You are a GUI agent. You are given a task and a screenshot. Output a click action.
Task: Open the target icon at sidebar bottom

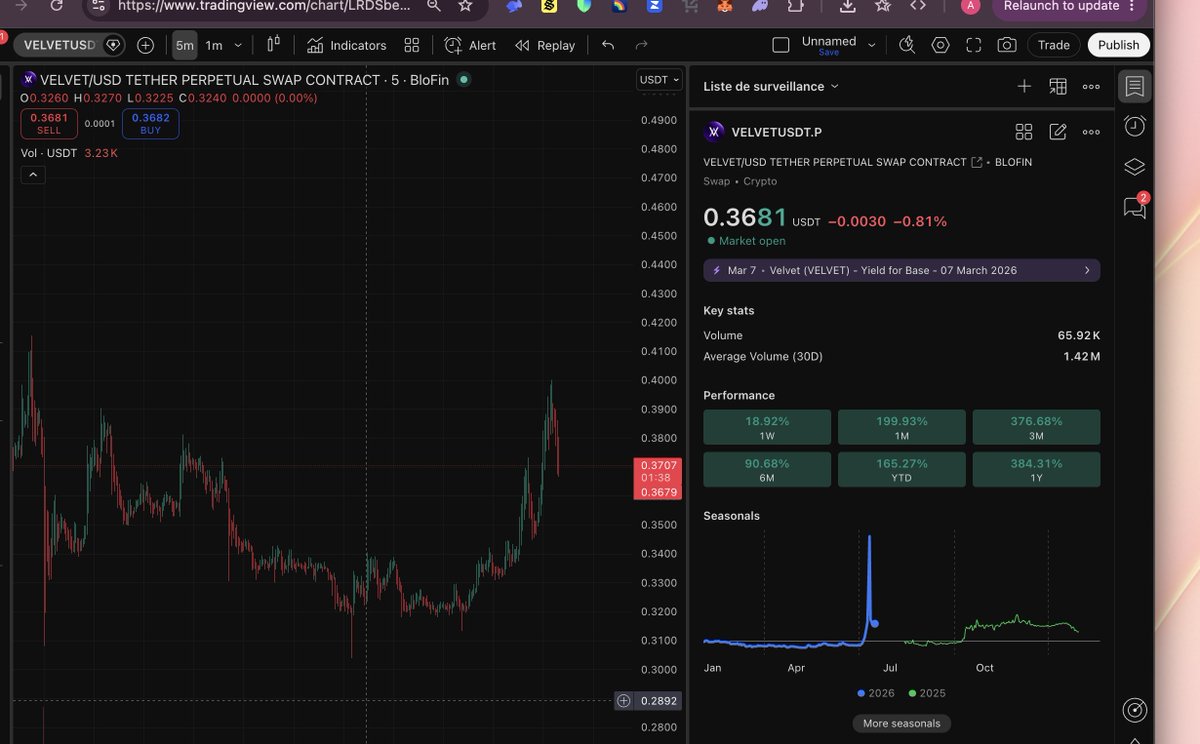click(x=1134, y=710)
